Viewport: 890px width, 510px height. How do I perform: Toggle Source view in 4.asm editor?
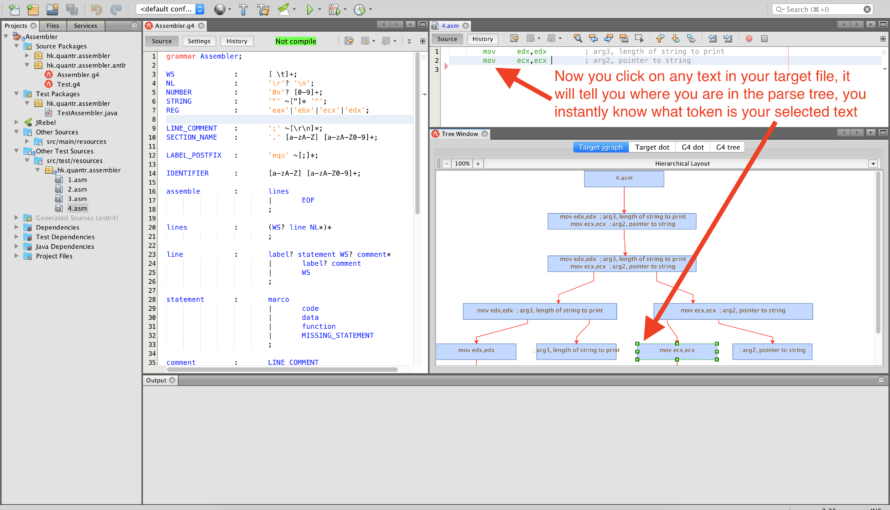(x=447, y=39)
